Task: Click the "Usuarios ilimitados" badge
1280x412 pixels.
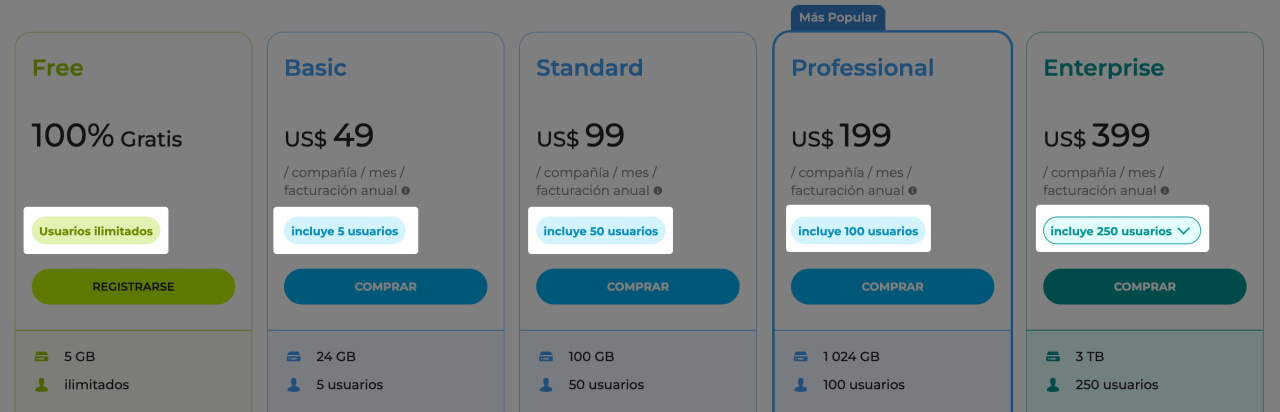Action: (x=96, y=231)
